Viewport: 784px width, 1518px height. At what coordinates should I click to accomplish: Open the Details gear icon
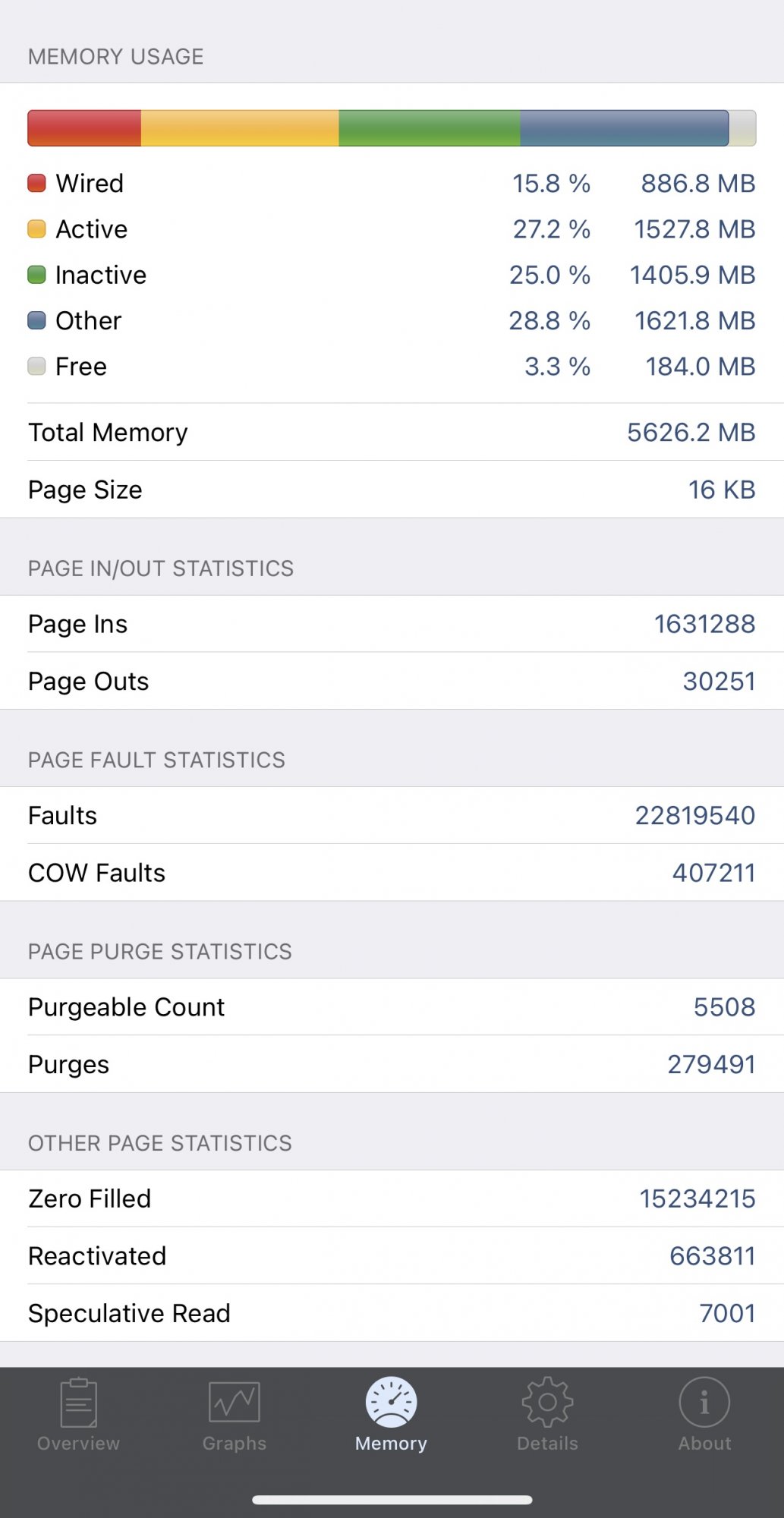pos(547,1403)
